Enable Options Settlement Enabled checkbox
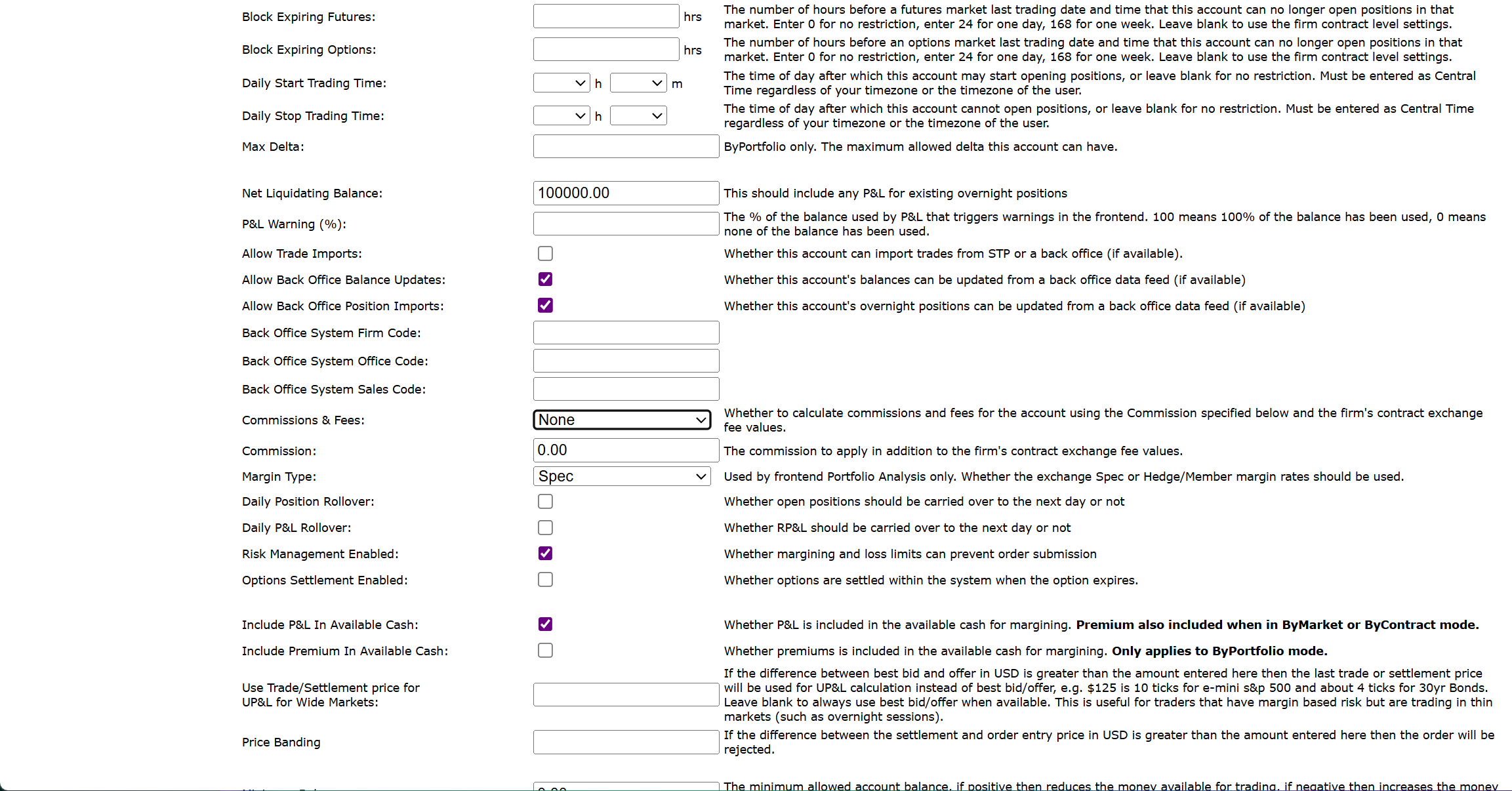This screenshot has height=791, width=1512. 545,580
